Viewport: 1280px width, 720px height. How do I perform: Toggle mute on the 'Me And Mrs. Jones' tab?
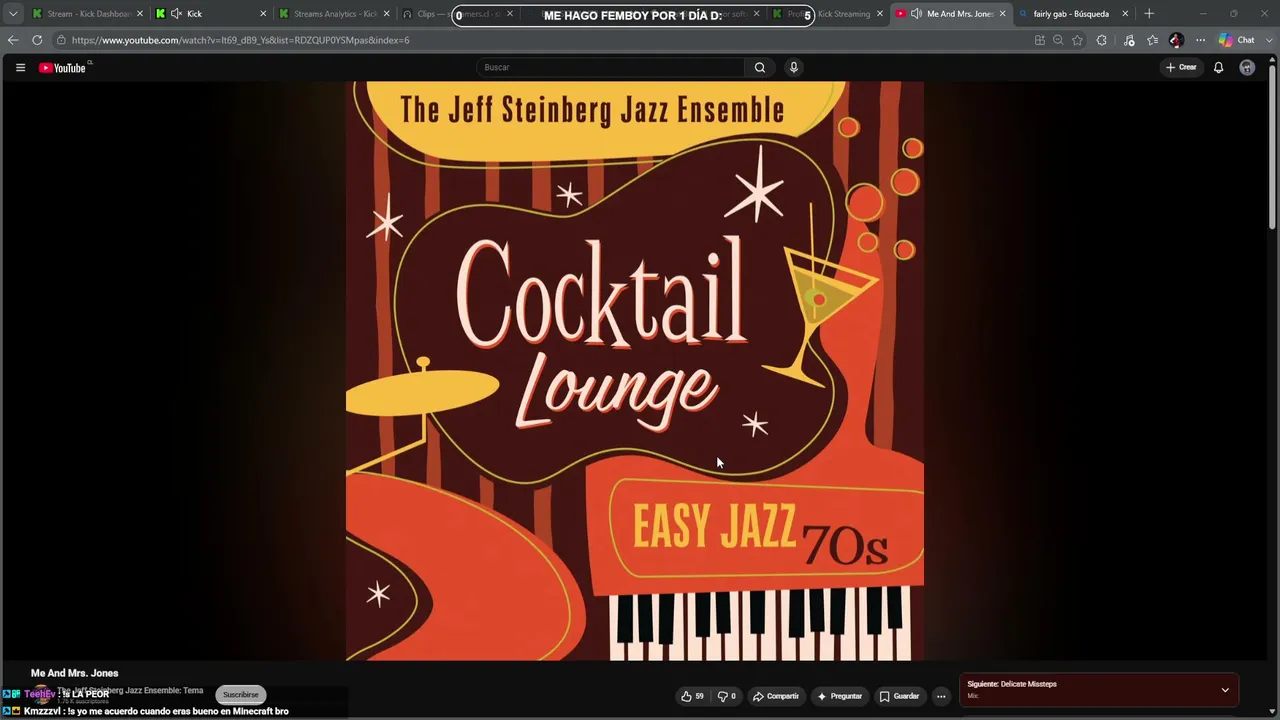916,14
